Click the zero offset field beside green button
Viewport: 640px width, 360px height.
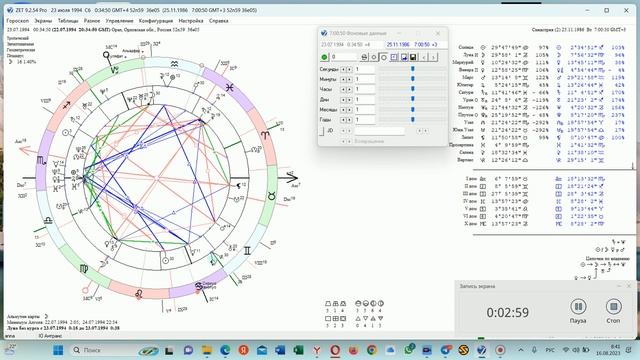[x=344, y=57]
